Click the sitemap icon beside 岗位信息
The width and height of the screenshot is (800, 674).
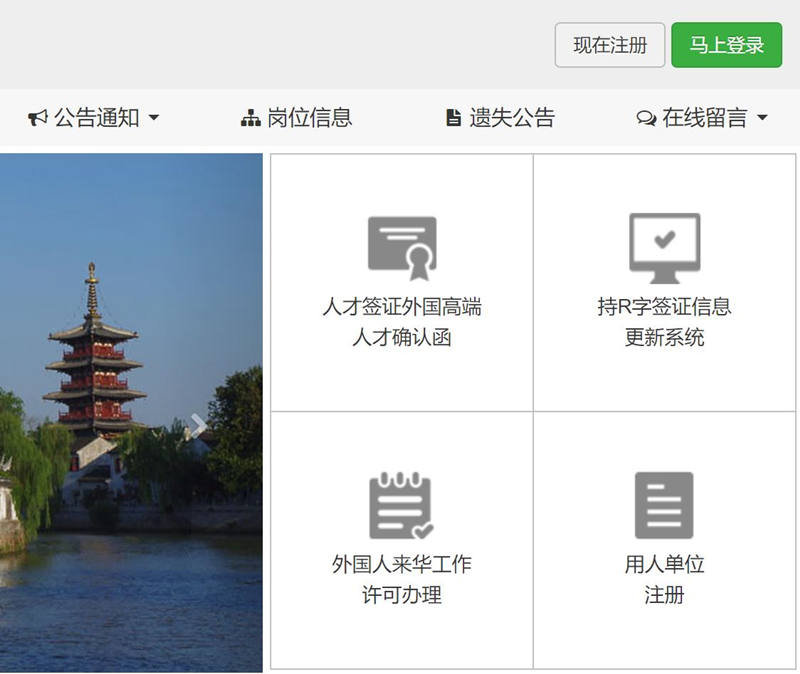(x=251, y=118)
